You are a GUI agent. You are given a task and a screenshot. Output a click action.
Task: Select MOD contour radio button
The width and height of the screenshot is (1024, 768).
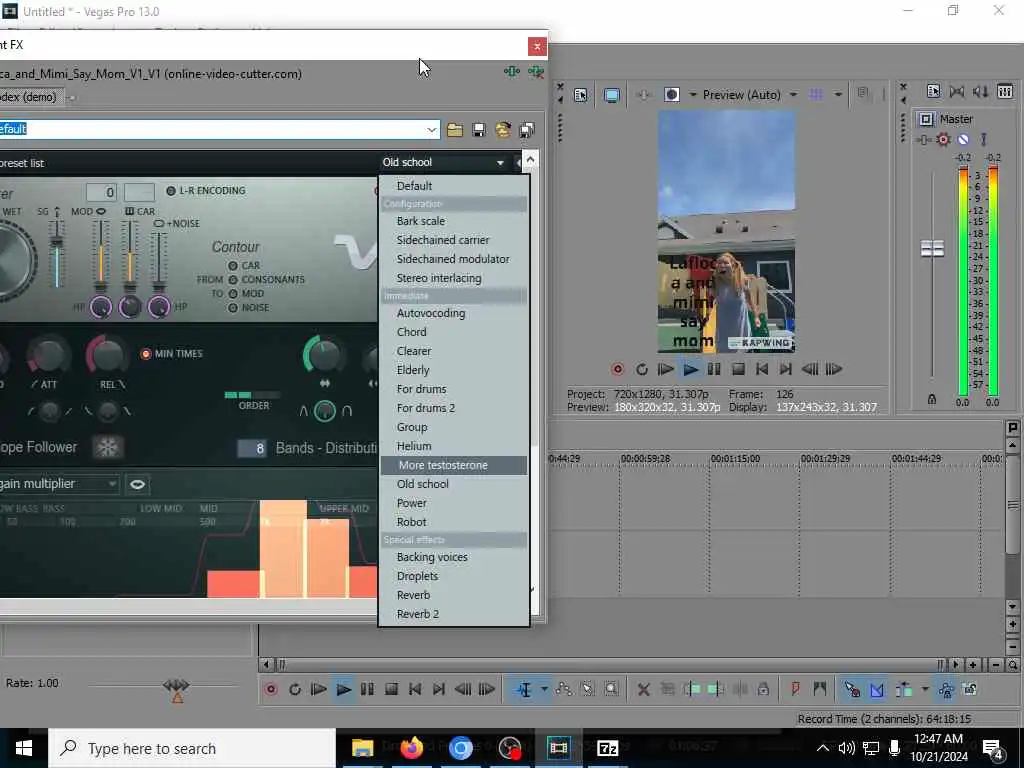(x=233, y=294)
